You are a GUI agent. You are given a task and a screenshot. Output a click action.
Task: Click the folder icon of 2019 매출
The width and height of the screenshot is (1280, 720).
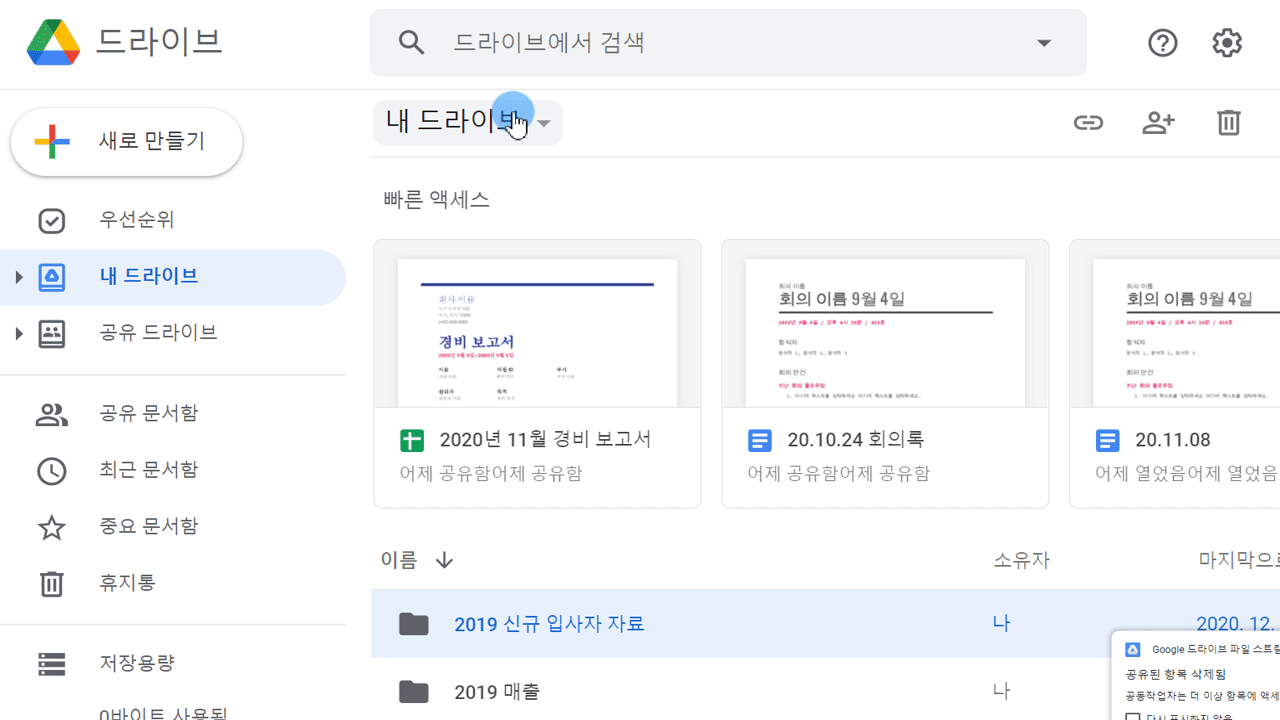tap(413, 691)
